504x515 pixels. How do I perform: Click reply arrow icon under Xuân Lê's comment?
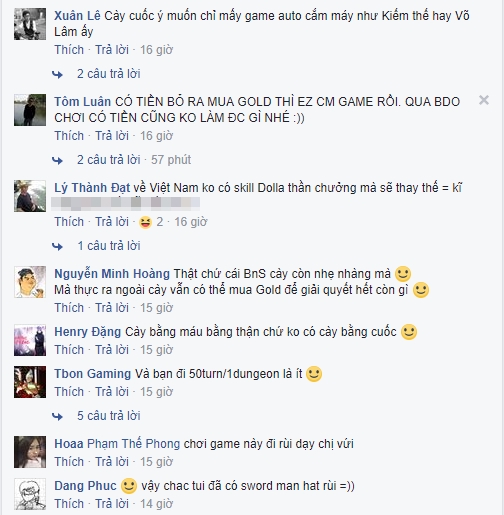pyautogui.click(x=57, y=74)
